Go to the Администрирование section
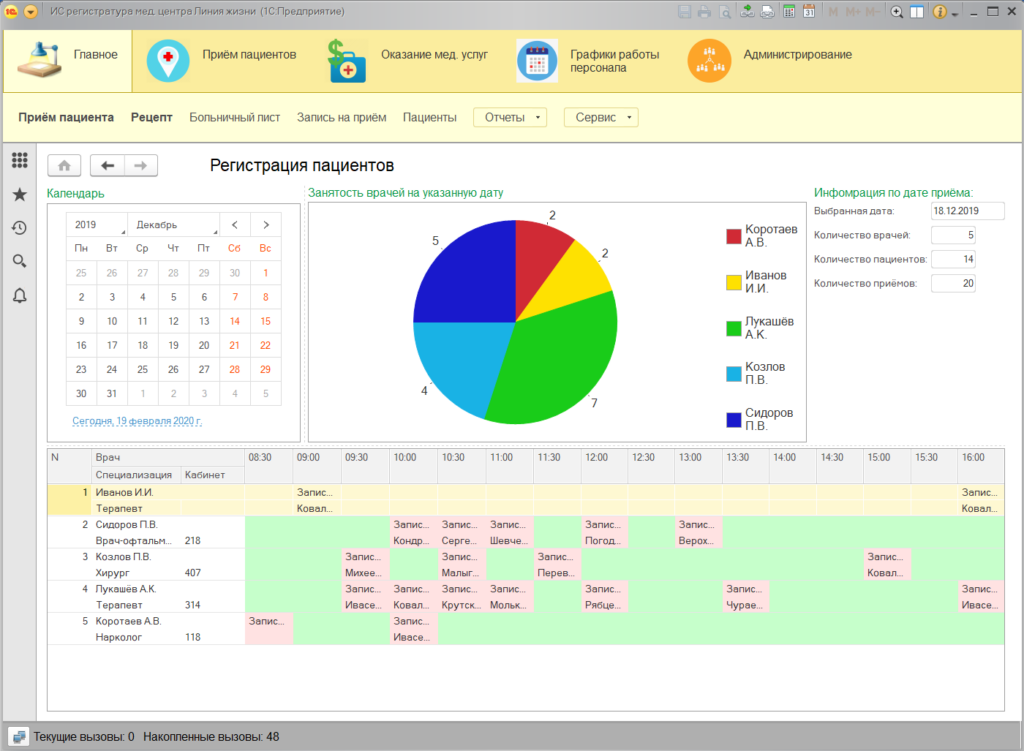1024x751 pixels. (x=770, y=61)
